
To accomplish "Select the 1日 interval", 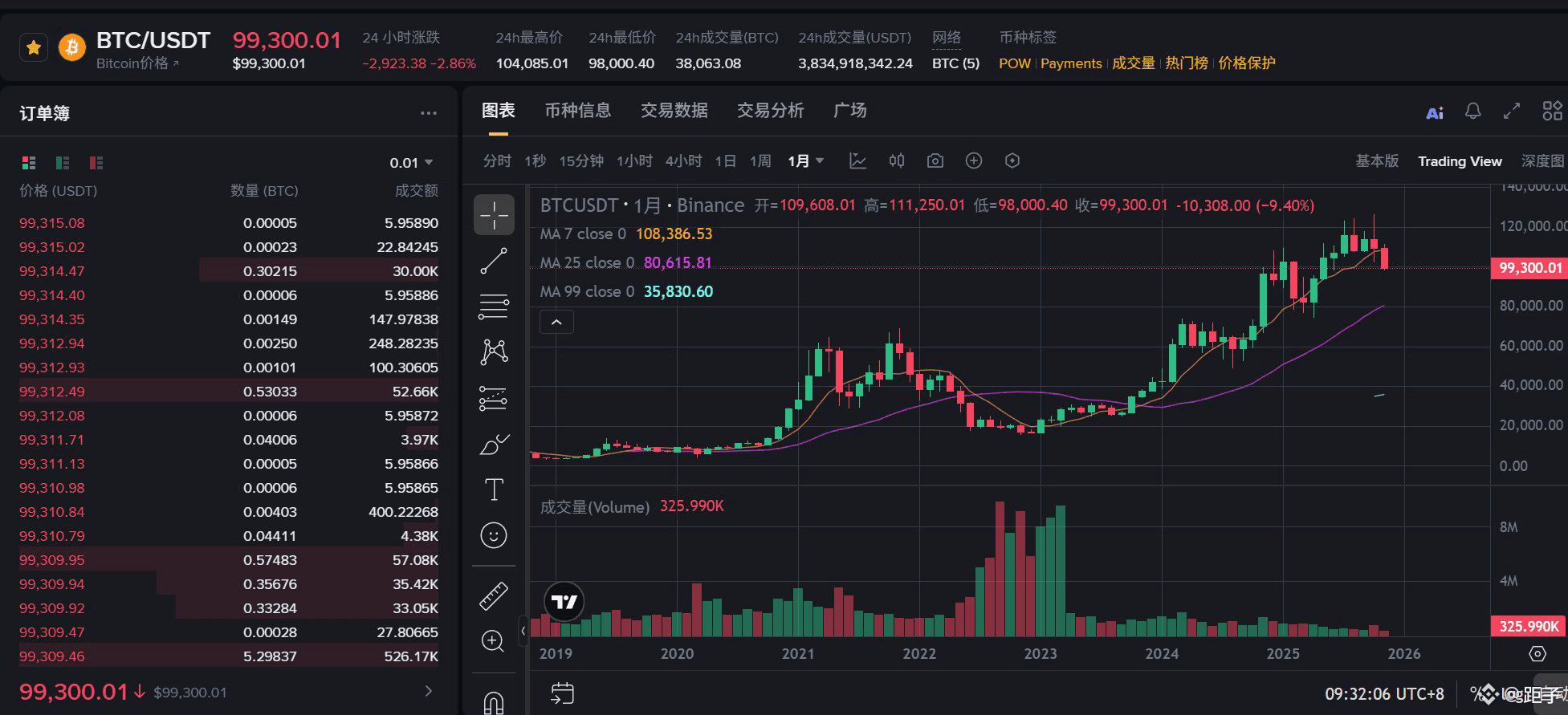I will click(725, 161).
